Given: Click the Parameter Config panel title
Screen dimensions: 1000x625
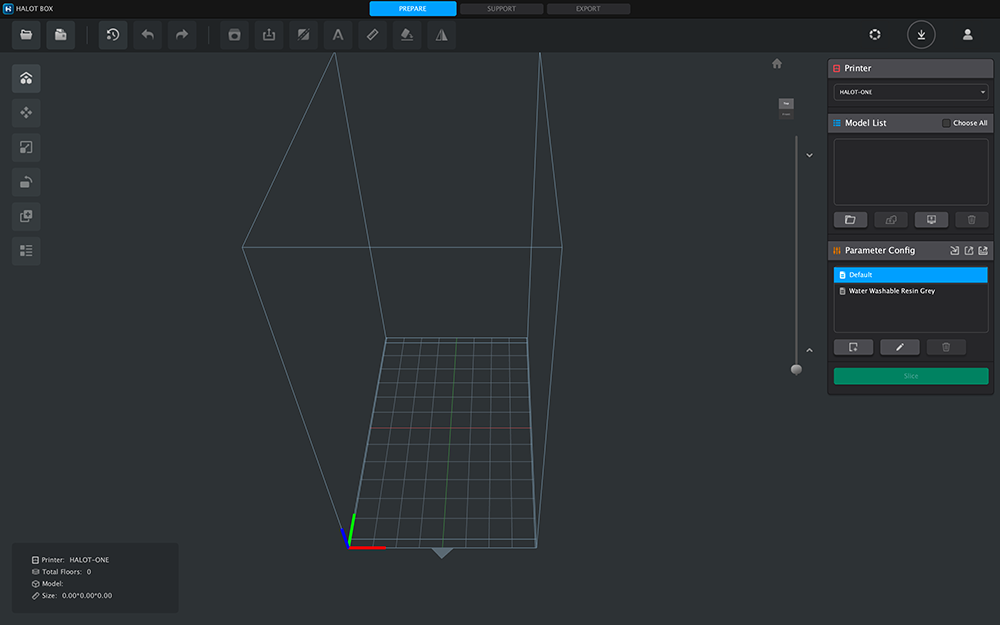Looking at the screenshot, I should 880,251.
